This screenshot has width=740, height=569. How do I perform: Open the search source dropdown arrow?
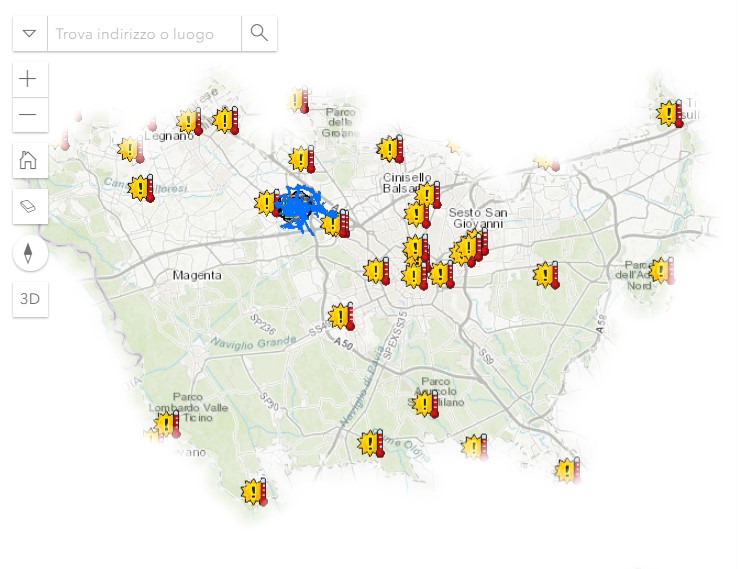(x=30, y=33)
